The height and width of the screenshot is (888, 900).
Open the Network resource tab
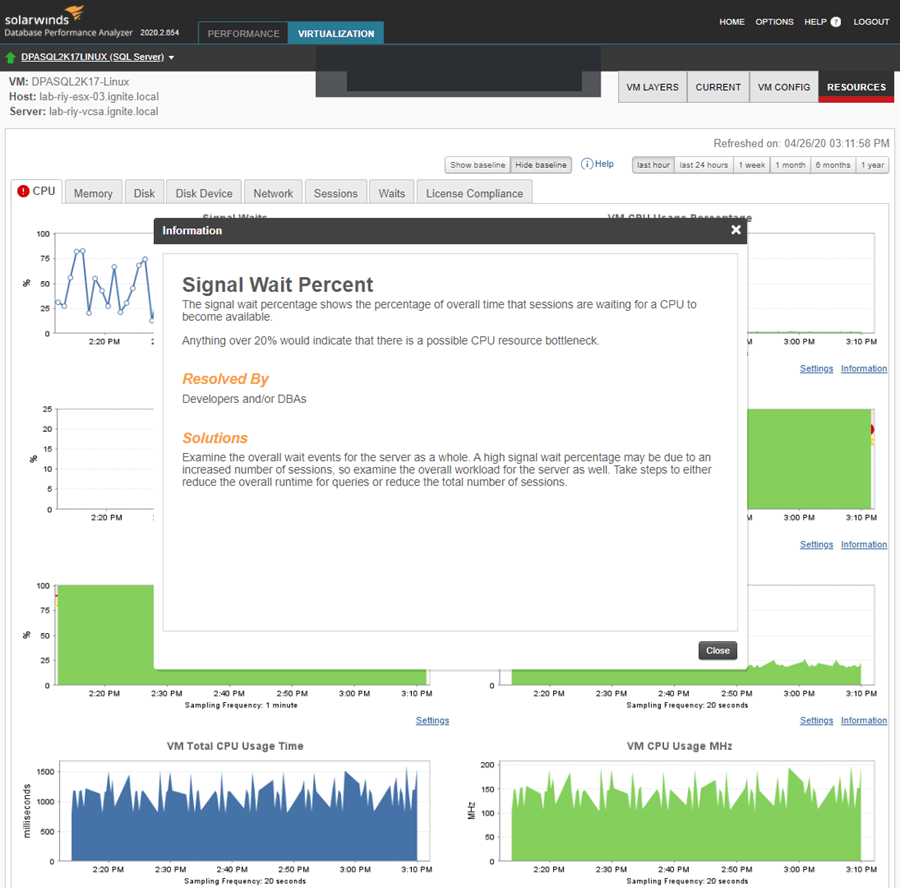coord(273,193)
